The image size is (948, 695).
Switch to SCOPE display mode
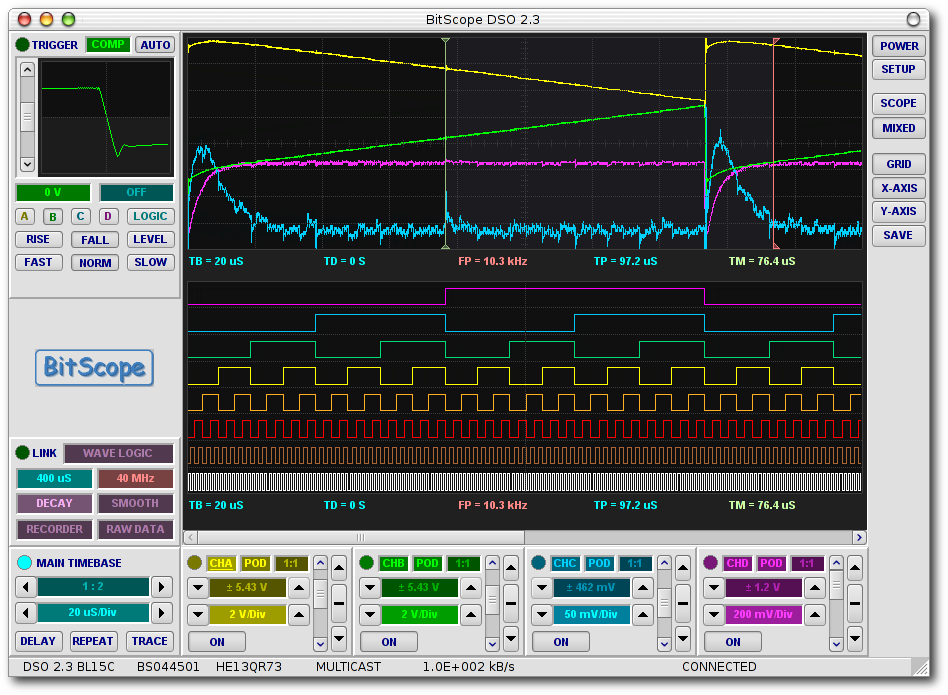pyautogui.click(x=897, y=103)
